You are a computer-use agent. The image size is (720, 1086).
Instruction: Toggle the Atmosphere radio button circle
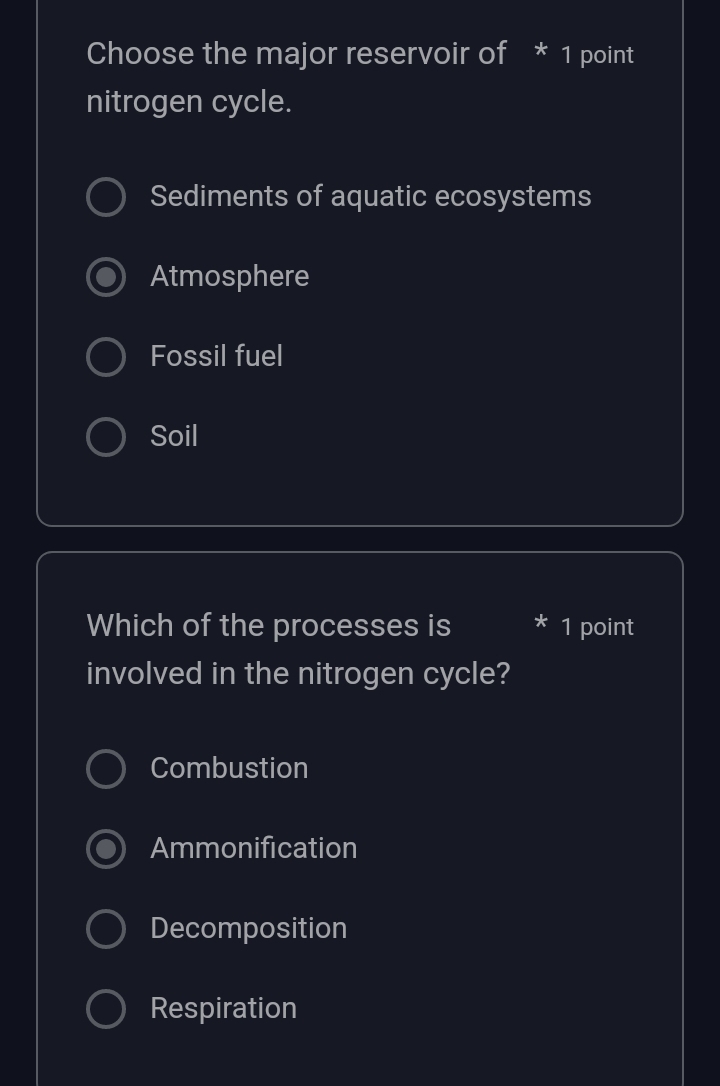point(106,277)
